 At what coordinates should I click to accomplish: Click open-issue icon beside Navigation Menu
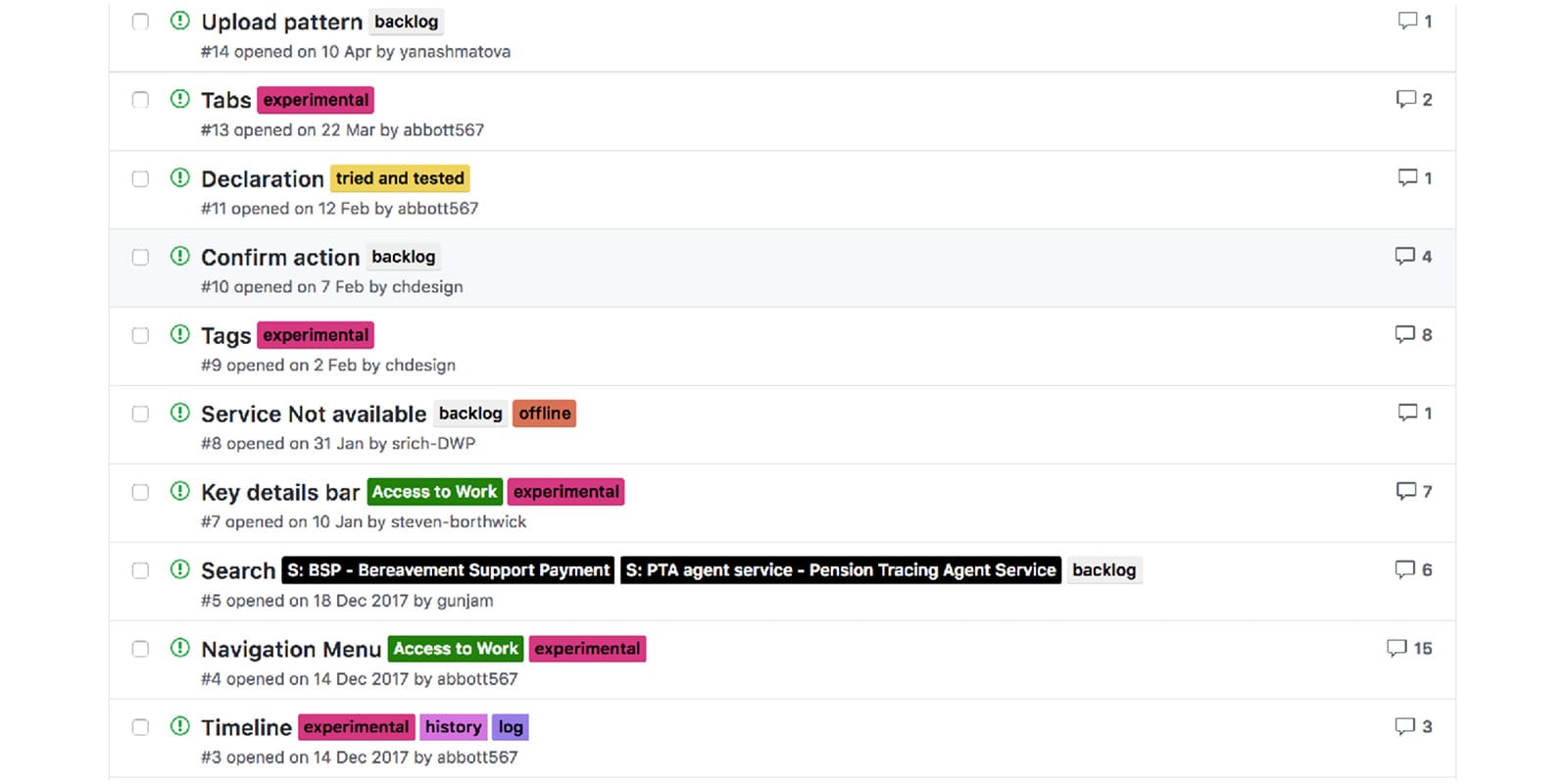179,648
